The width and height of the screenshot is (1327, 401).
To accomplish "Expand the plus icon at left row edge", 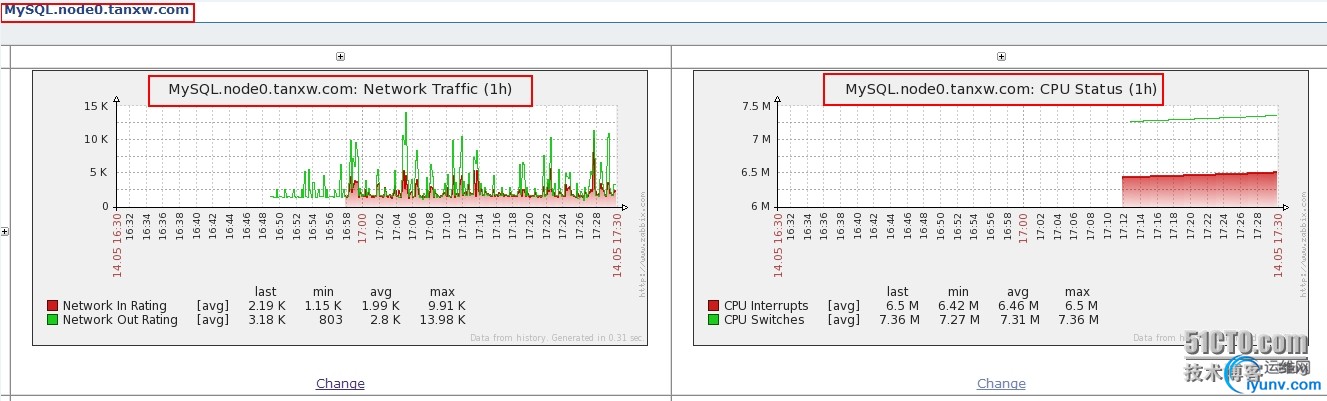I will pyautogui.click(x=5, y=231).
